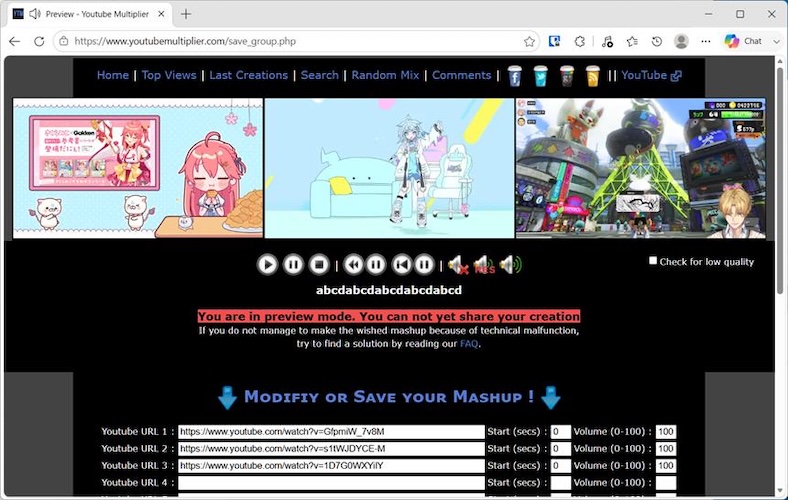Image resolution: width=788 pixels, height=500 pixels.
Task: Click the empty Volume field for URL 4
Action: pos(666,483)
